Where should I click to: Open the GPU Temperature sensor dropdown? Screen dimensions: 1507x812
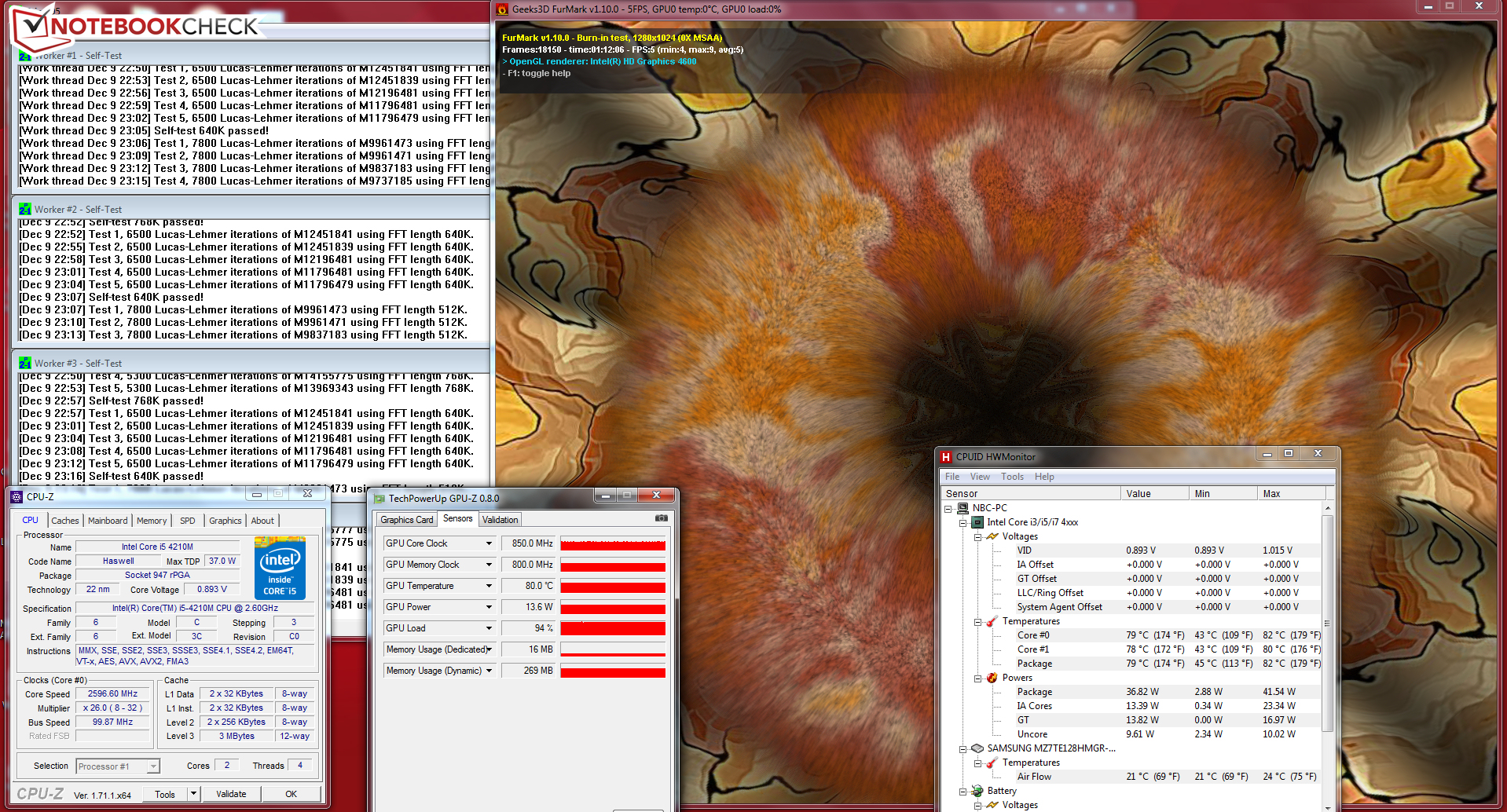(x=489, y=586)
